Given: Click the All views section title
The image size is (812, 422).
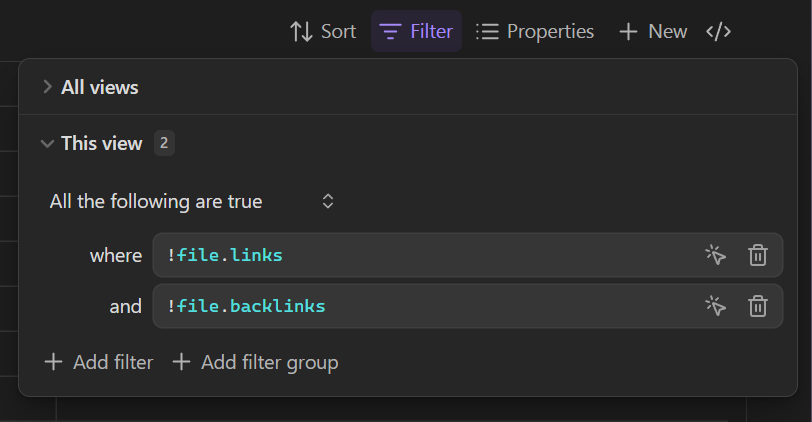Looking at the screenshot, I should coord(100,87).
